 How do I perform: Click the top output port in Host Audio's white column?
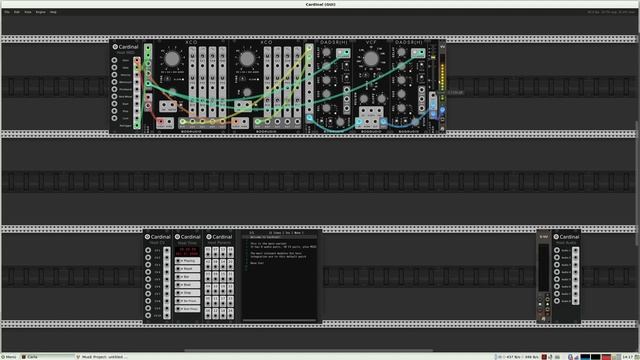[576, 250]
